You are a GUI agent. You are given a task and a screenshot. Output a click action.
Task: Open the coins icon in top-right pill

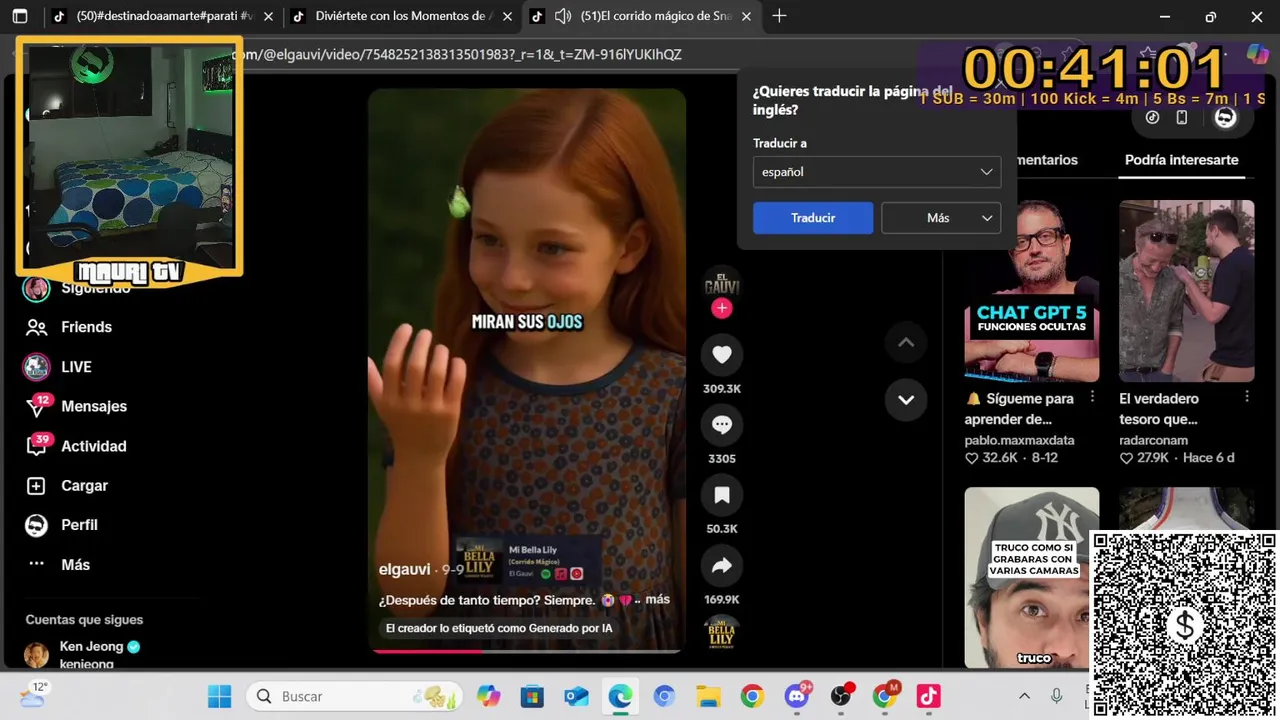pyautogui.click(x=1152, y=117)
